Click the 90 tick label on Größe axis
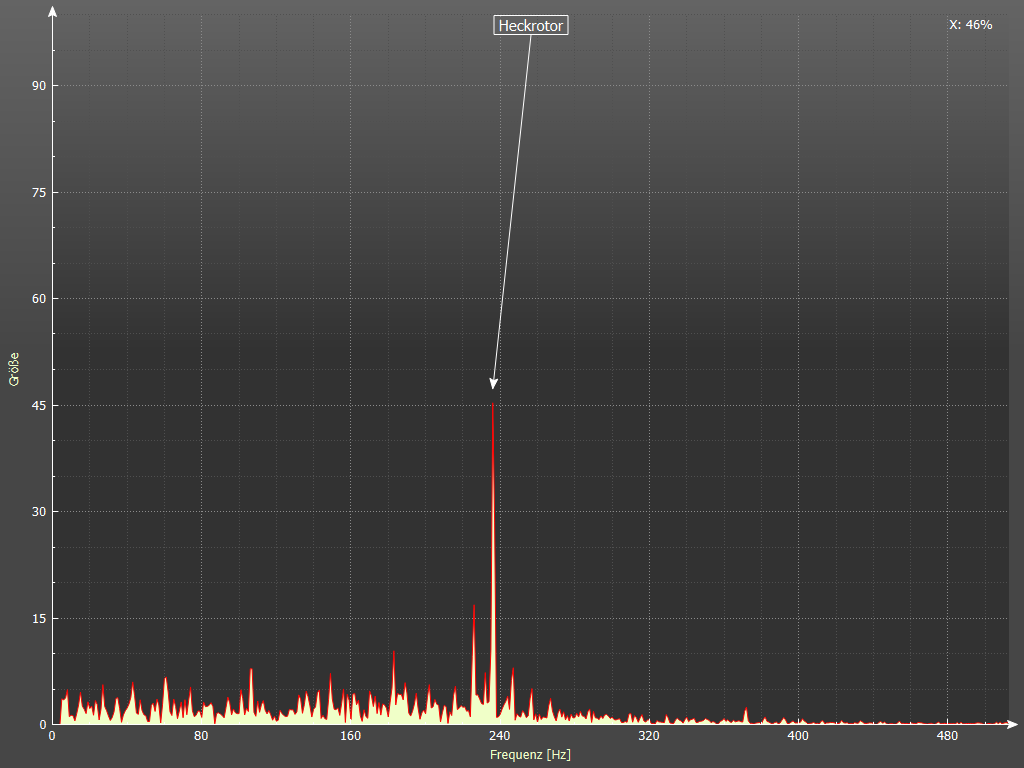The image size is (1024, 768). tap(39, 86)
